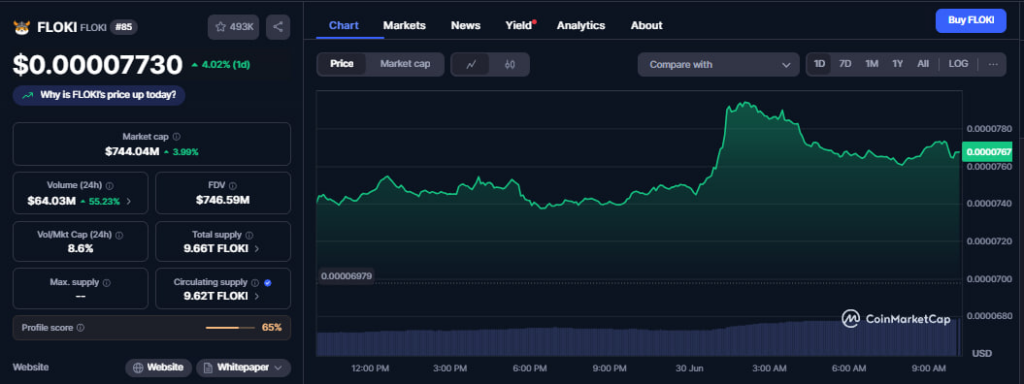1024x384 pixels.
Task: Expand the Total supply 9.66T FLOKI details
Action: pyautogui.click(x=223, y=242)
